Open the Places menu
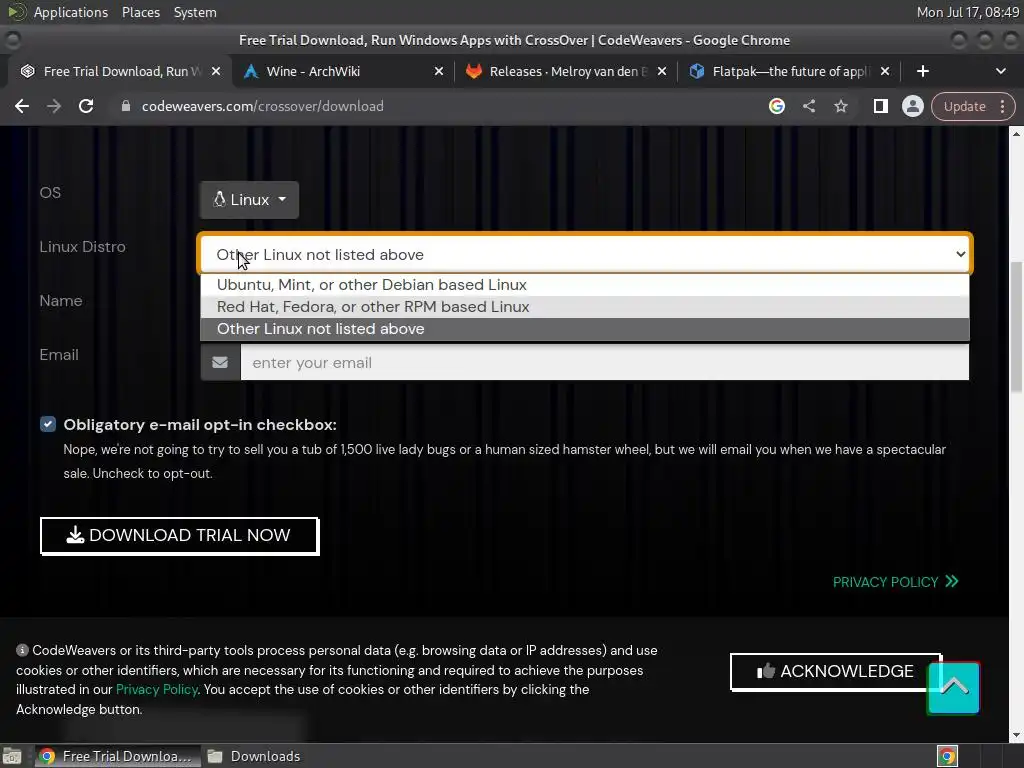Viewport: 1024px width, 768px height. click(140, 12)
